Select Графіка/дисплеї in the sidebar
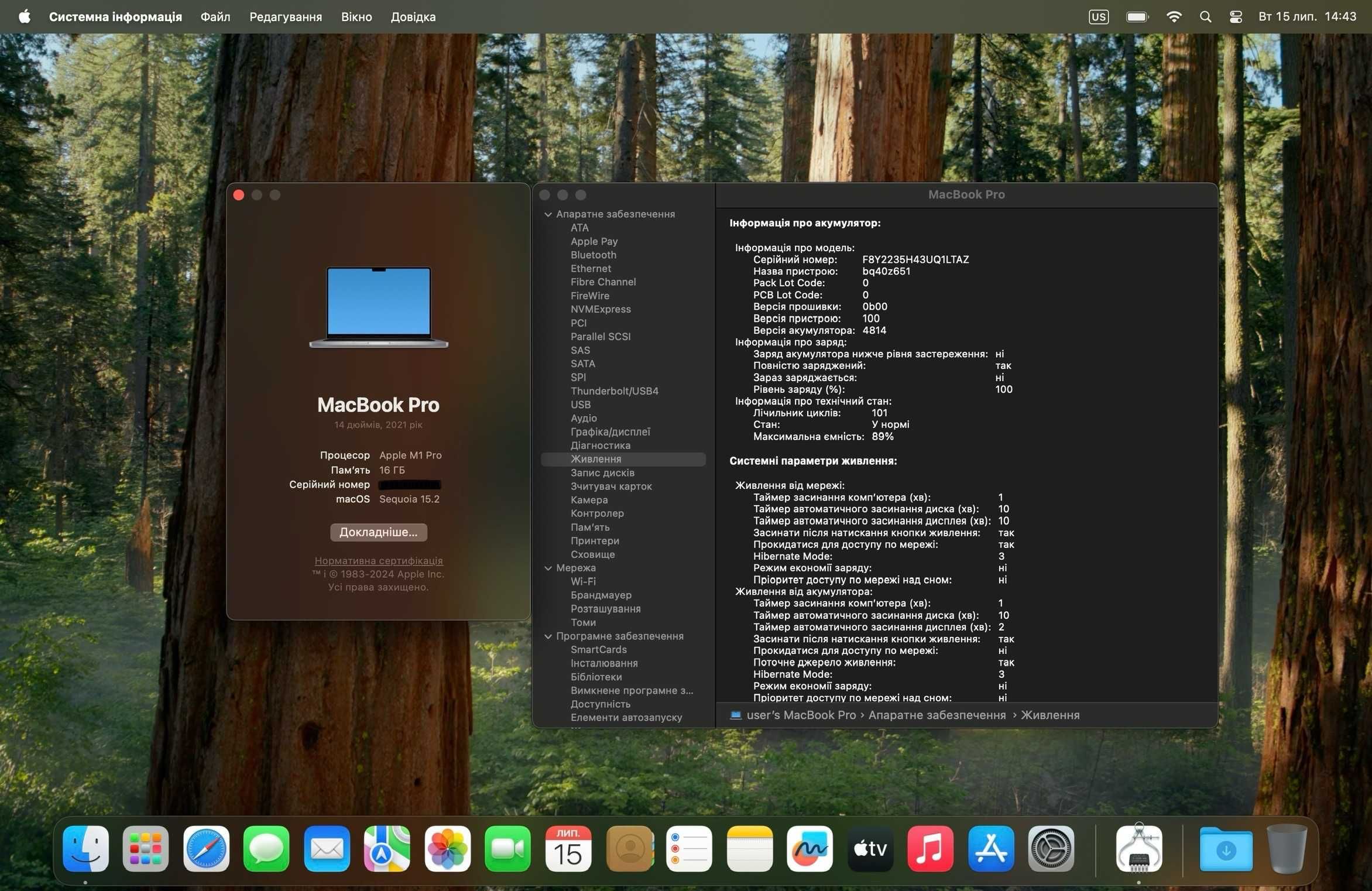Viewport: 1372px width, 891px height. (x=610, y=431)
